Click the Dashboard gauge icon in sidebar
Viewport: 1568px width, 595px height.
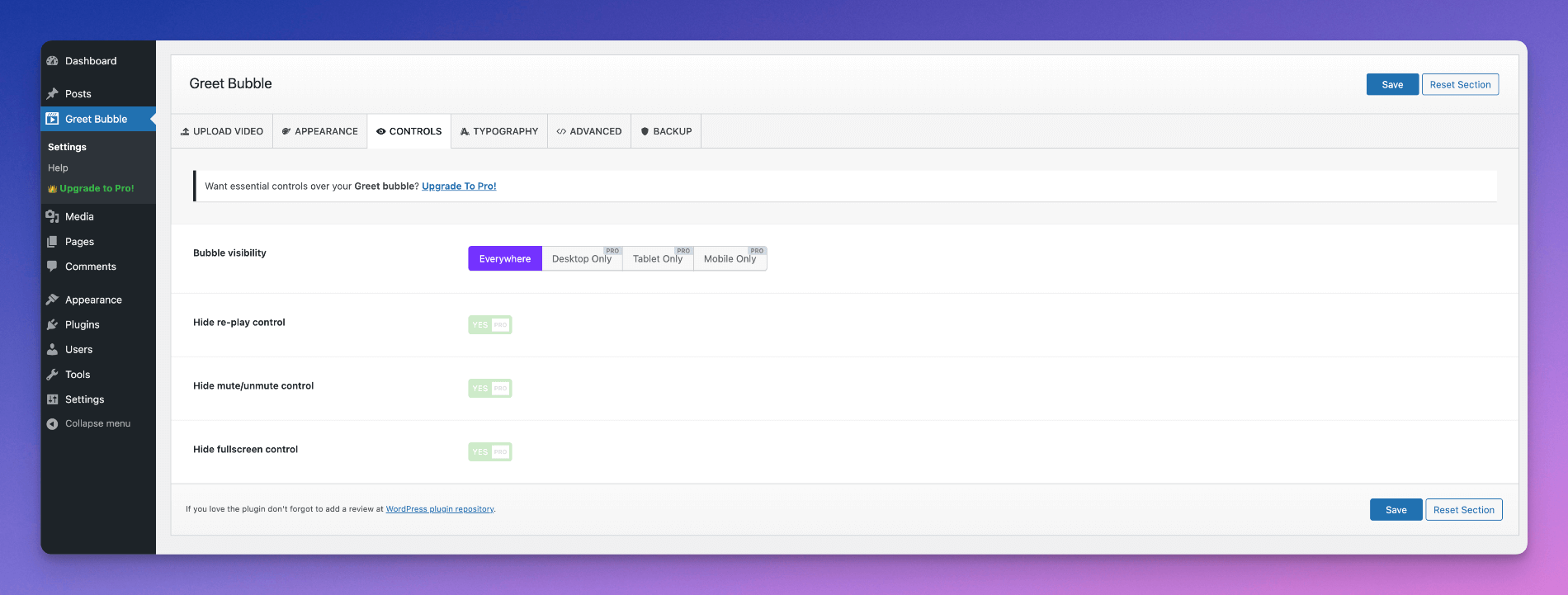click(53, 61)
